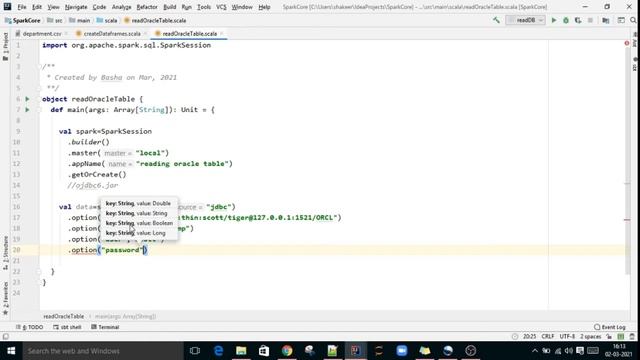Toggle the read-only lock icon in status bar
The height and width of the screenshot is (360, 640).
click(x=609, y=336)
